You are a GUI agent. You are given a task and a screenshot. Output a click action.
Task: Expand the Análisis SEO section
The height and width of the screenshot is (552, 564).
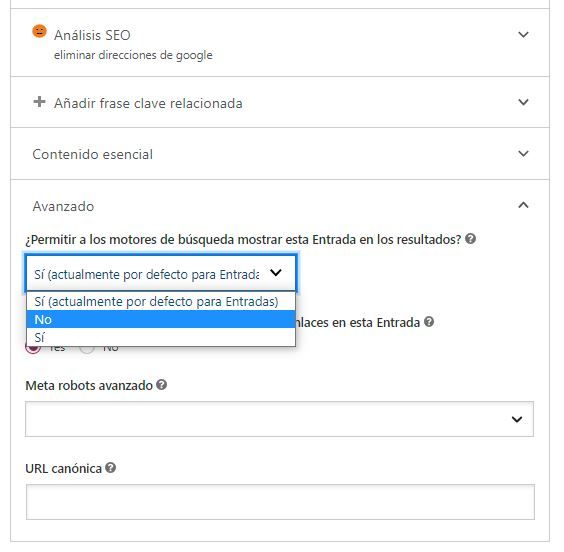point(523,35)
